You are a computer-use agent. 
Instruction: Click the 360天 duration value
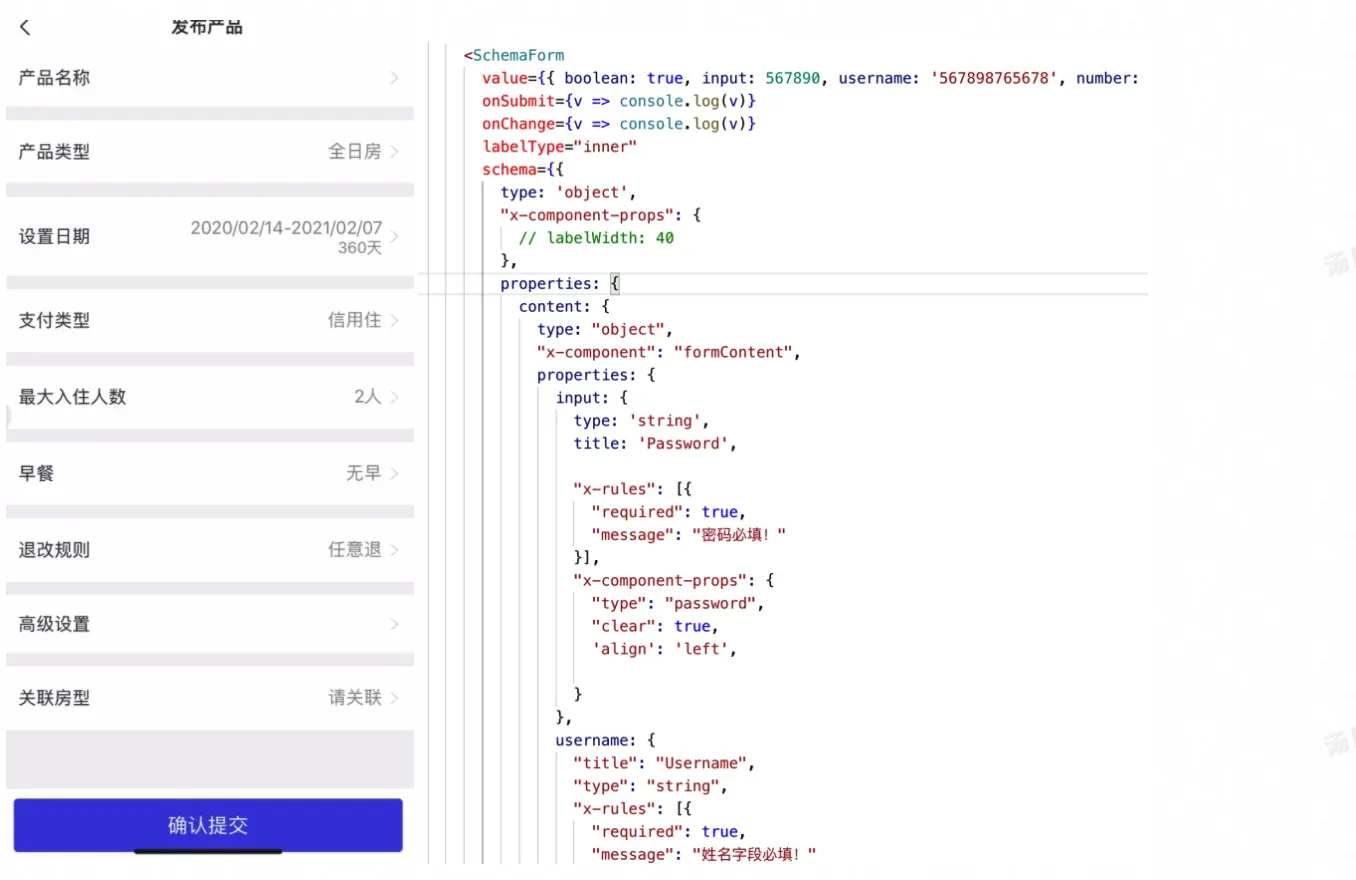(x=360, y=248)
